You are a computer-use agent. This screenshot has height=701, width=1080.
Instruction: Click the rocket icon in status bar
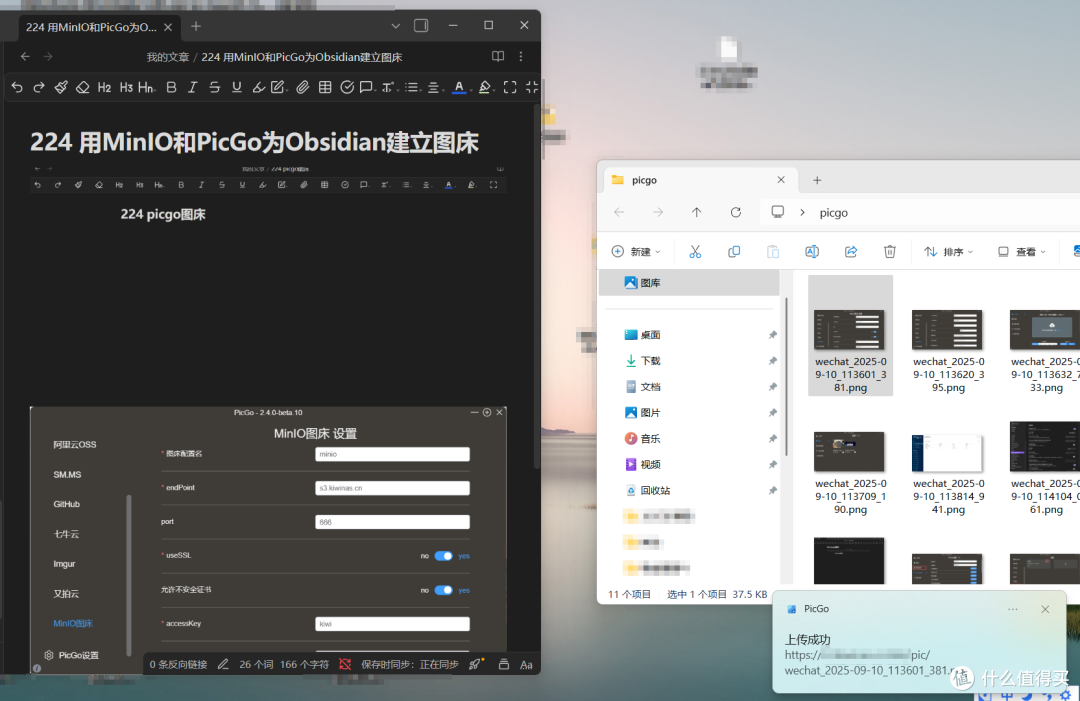click(x=475, y=664)
